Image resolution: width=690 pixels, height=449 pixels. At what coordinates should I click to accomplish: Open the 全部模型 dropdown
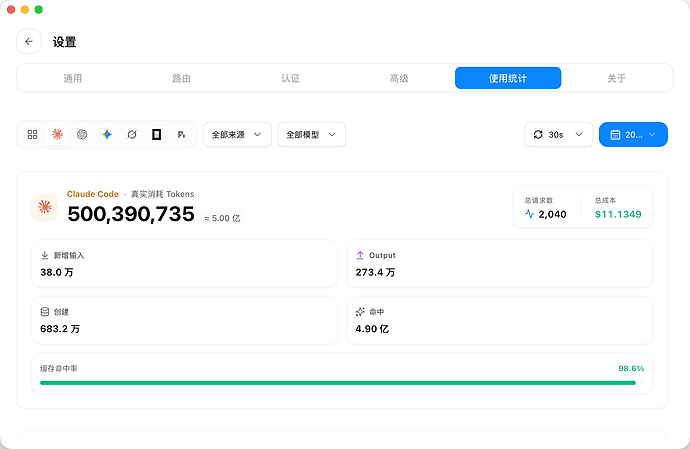(312, 134)
